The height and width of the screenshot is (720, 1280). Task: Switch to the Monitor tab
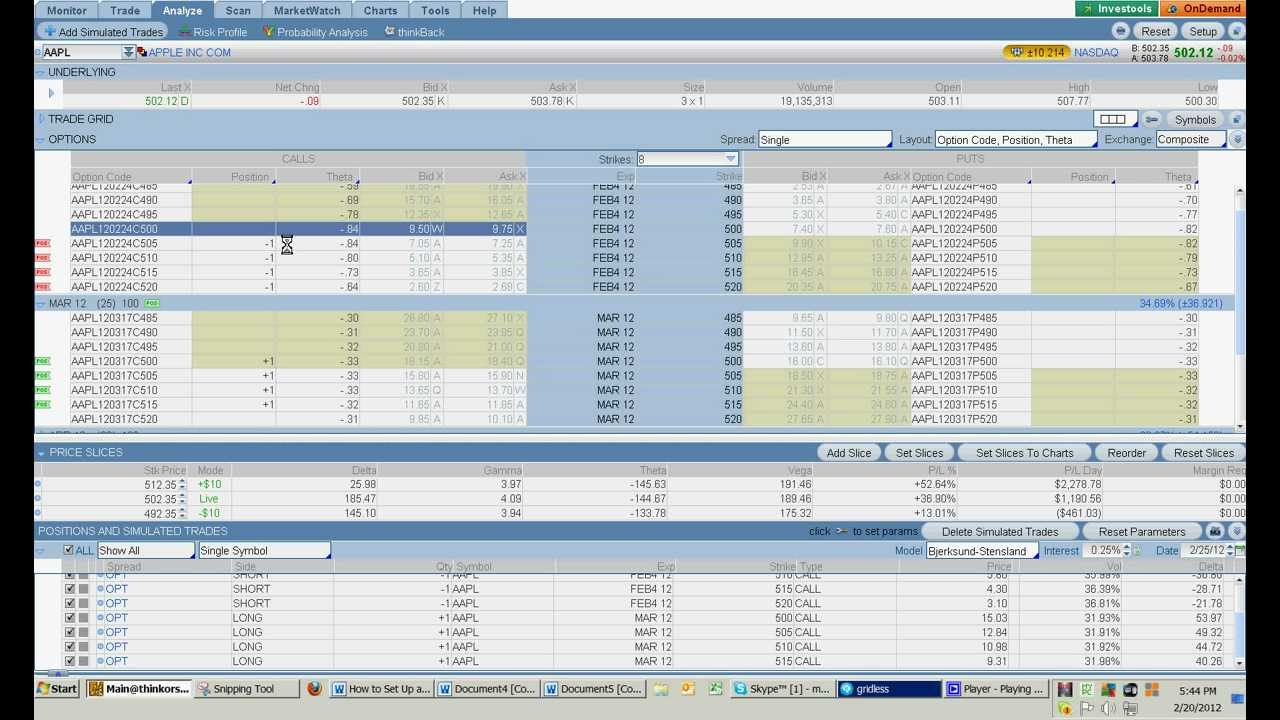(x=67, y=10)
